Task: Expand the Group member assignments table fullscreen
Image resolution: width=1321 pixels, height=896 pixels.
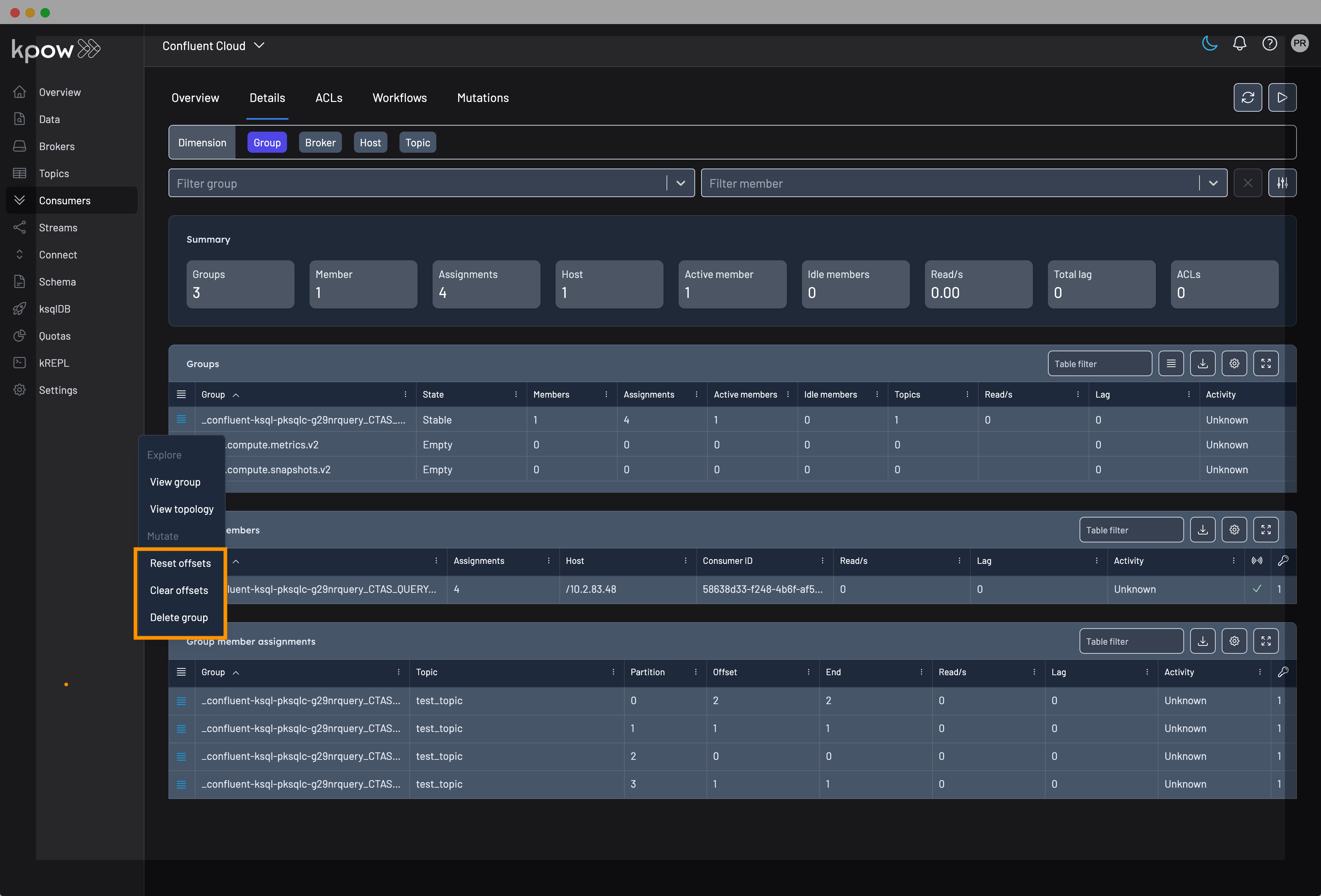Action: [1266, 641]
